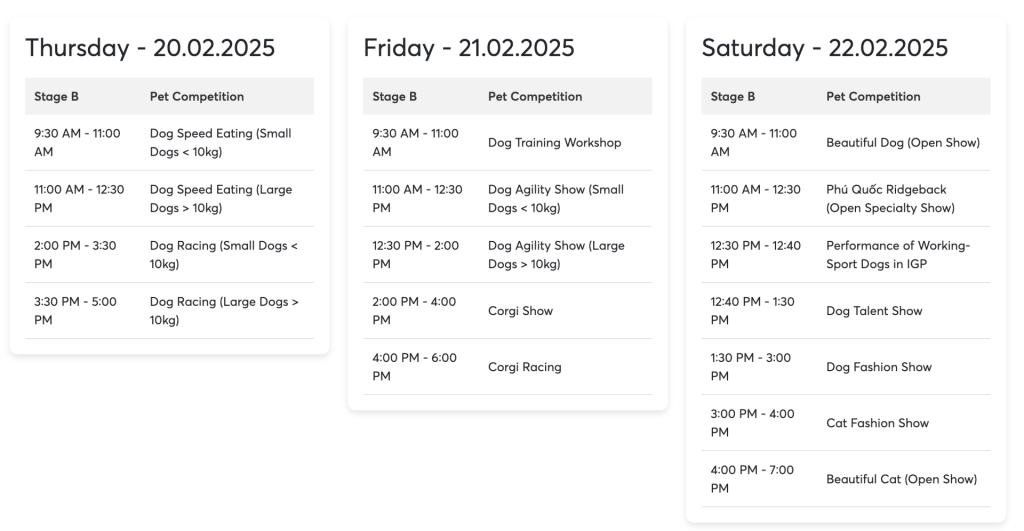Viewport: 1024px width, 531px height.
Task: Select Dog Agility Show Small Dogs row
Action: [507, 199]
